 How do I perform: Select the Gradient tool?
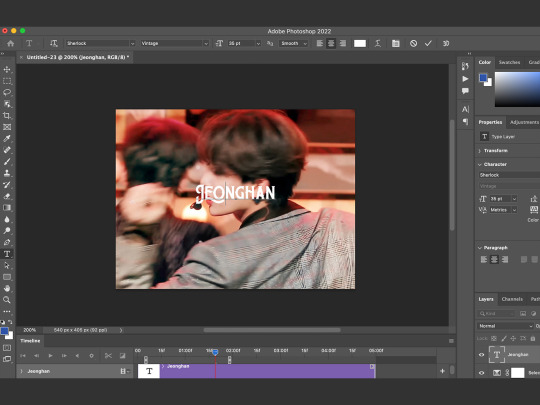click(x=7, y=208)
